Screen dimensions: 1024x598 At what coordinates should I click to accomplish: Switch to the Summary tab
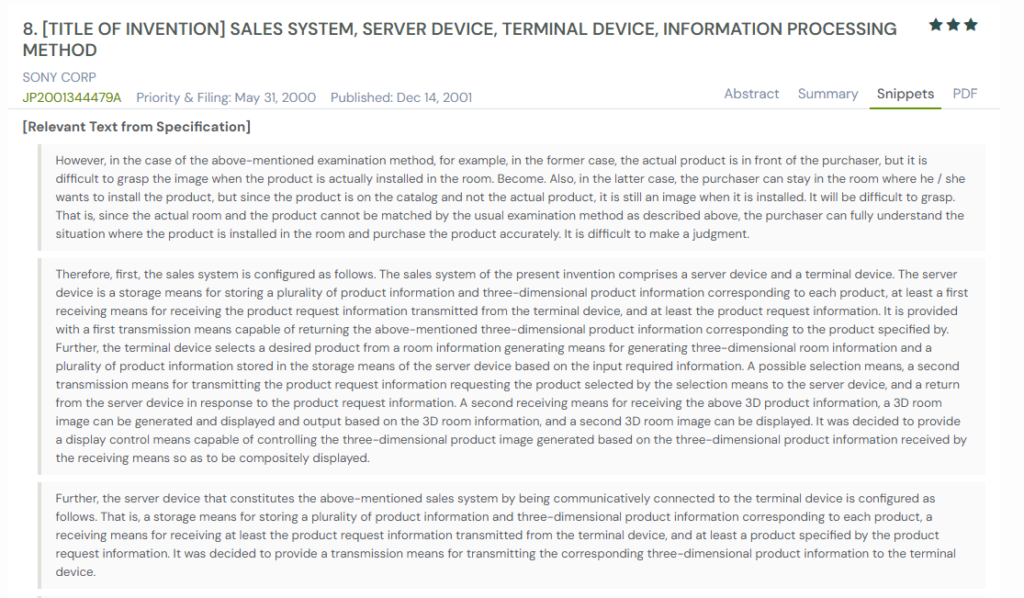pyautogui.click(x=827, y=94)
